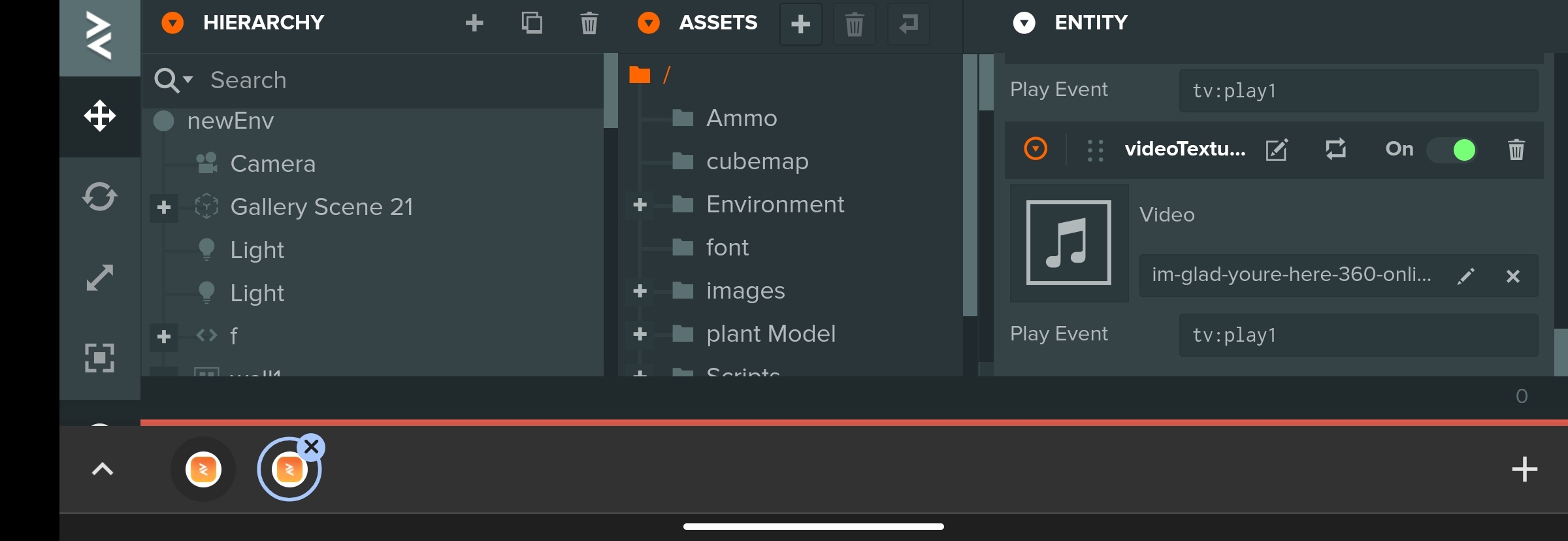Open a new browser tab
This screenshot has height=541, width=1568.
(x=1524, y=469)
